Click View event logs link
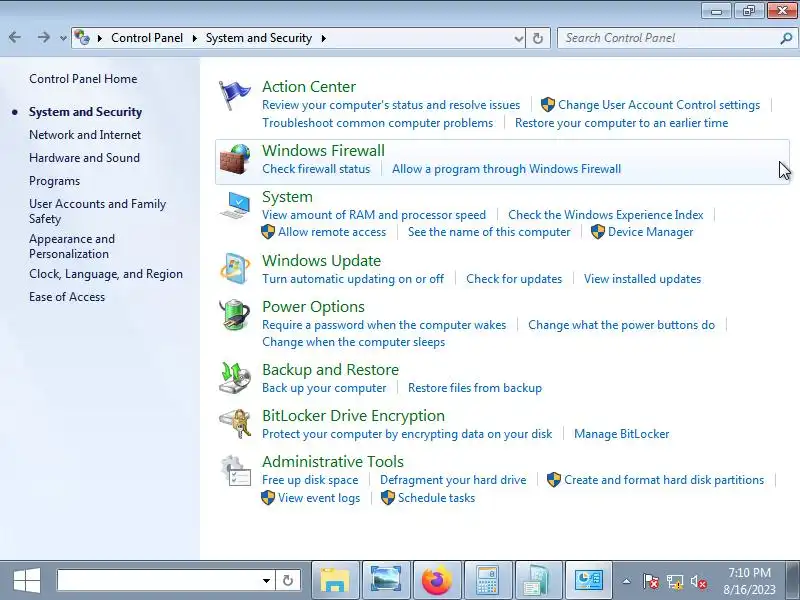This screenshot has width=800, height=600. (x=319, y=498)
